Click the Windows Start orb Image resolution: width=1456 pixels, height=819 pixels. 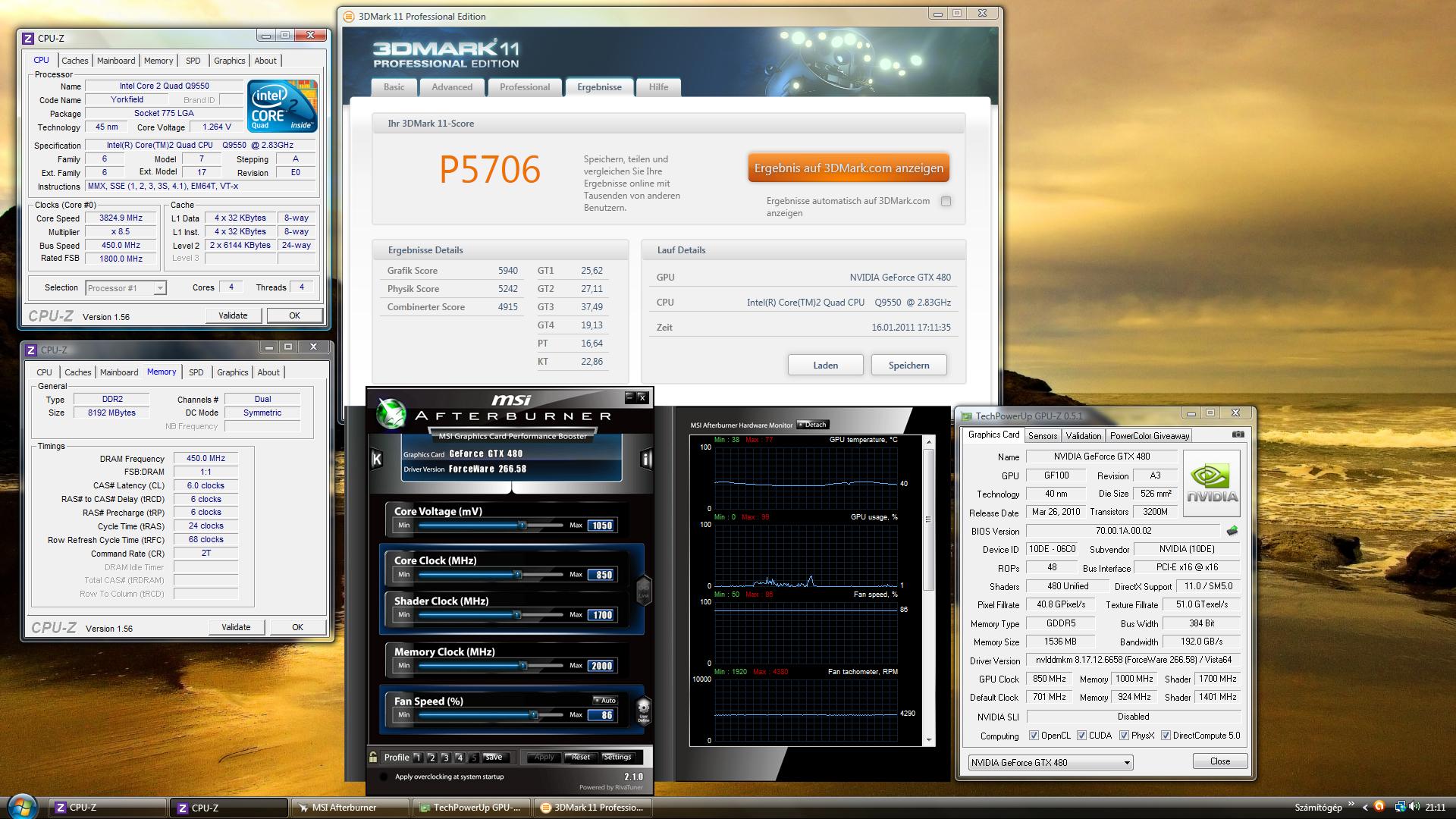(x=21, y=806)
